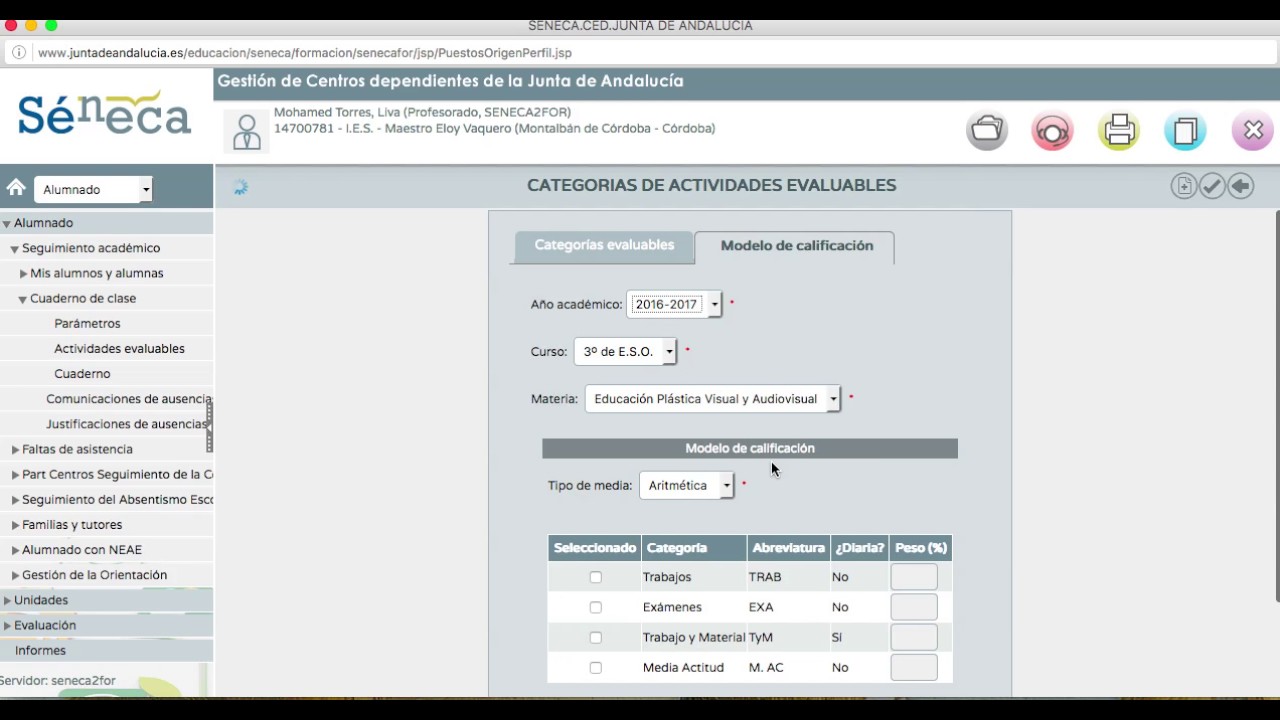
Task: Expand Part Centros Seguimiento node
Action: [15, 474]
